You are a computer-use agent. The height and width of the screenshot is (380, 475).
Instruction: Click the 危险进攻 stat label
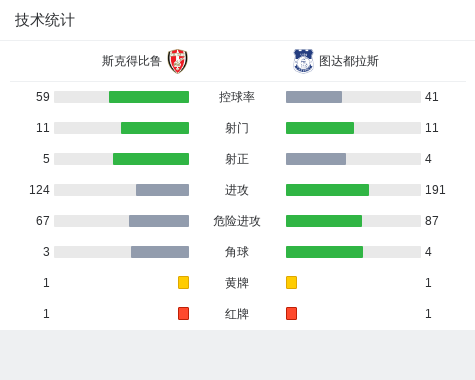click(237, 221)
